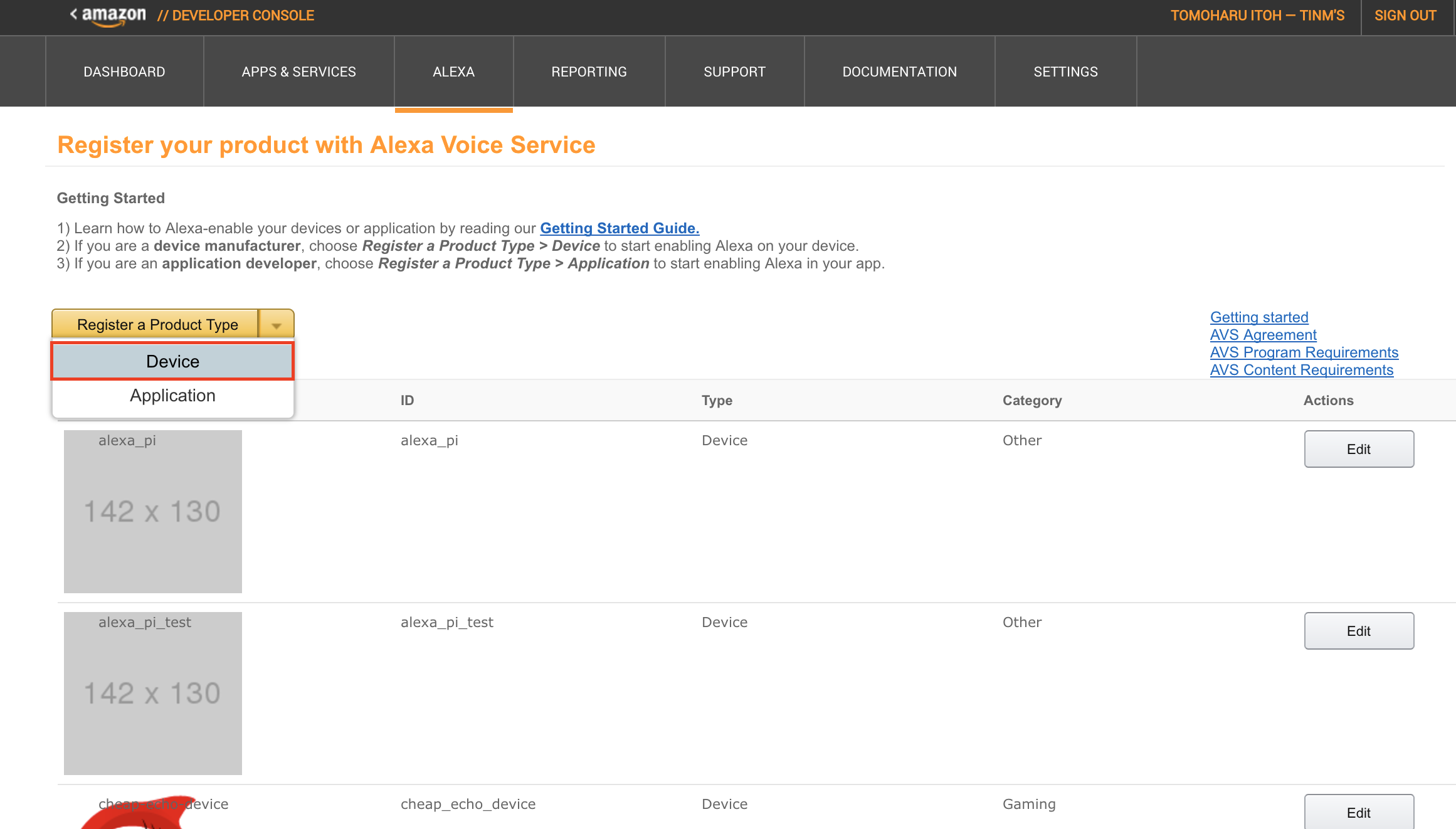Screen dimensions: 1456x829
Task: Switch to the Reporting tab
Action: 589,71
